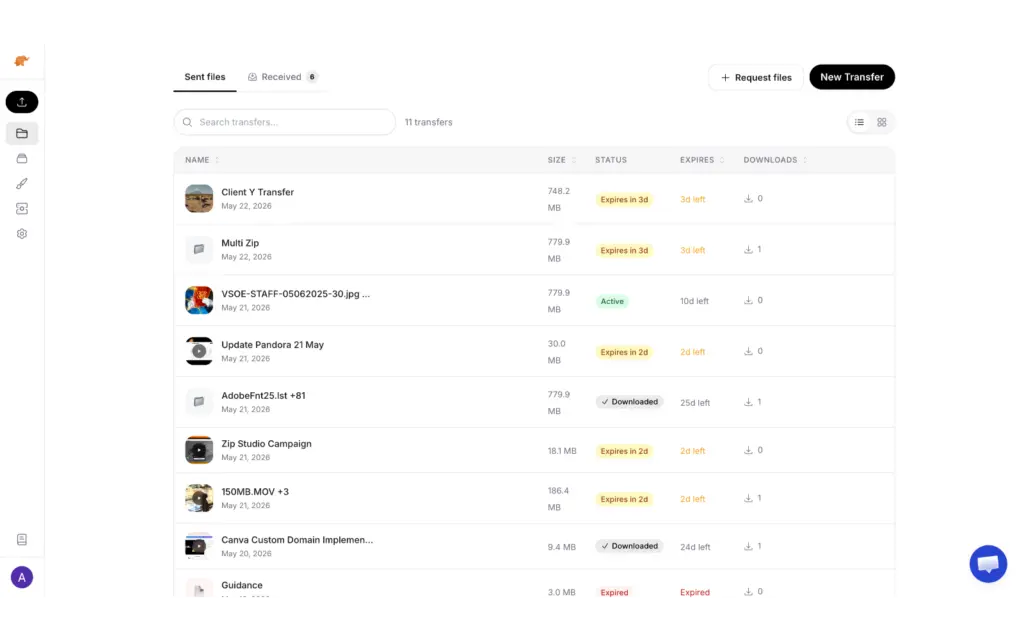Open the Client Y Transfer thumbnail
Viewport: 1024px width, 640px height.
tap(199, 199)
